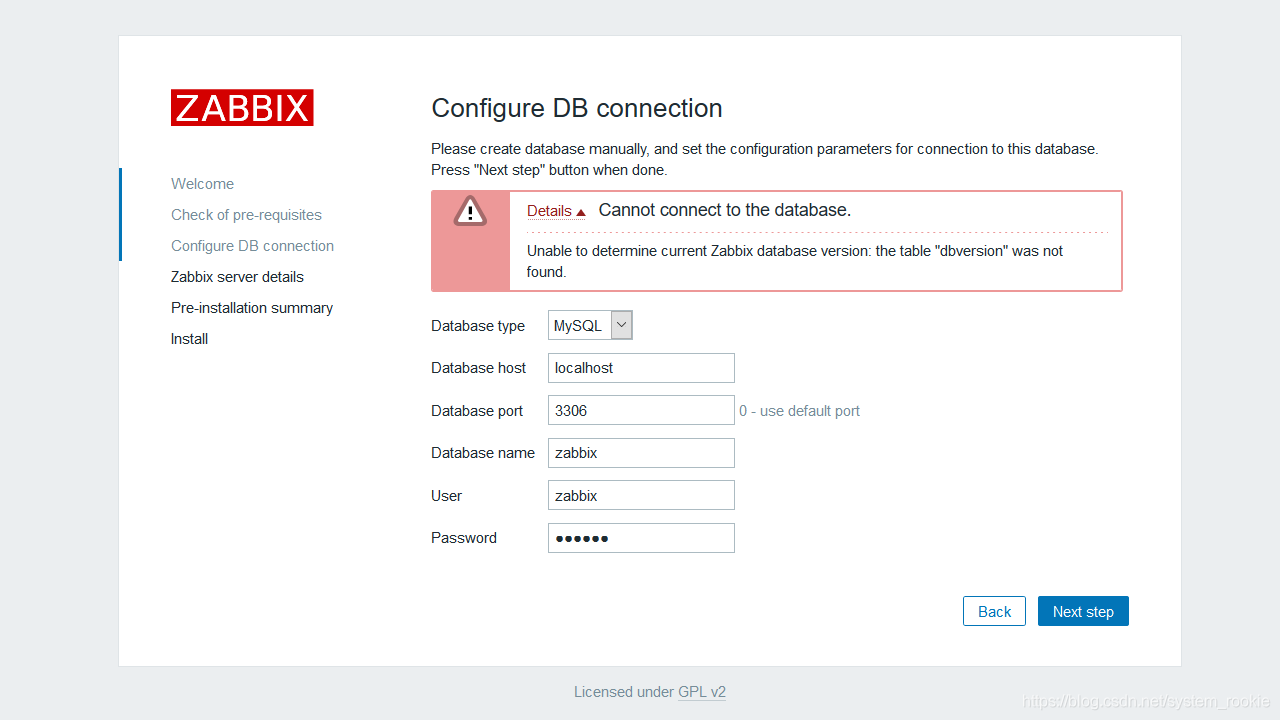Click the warning triangle icon

[470, 211]
